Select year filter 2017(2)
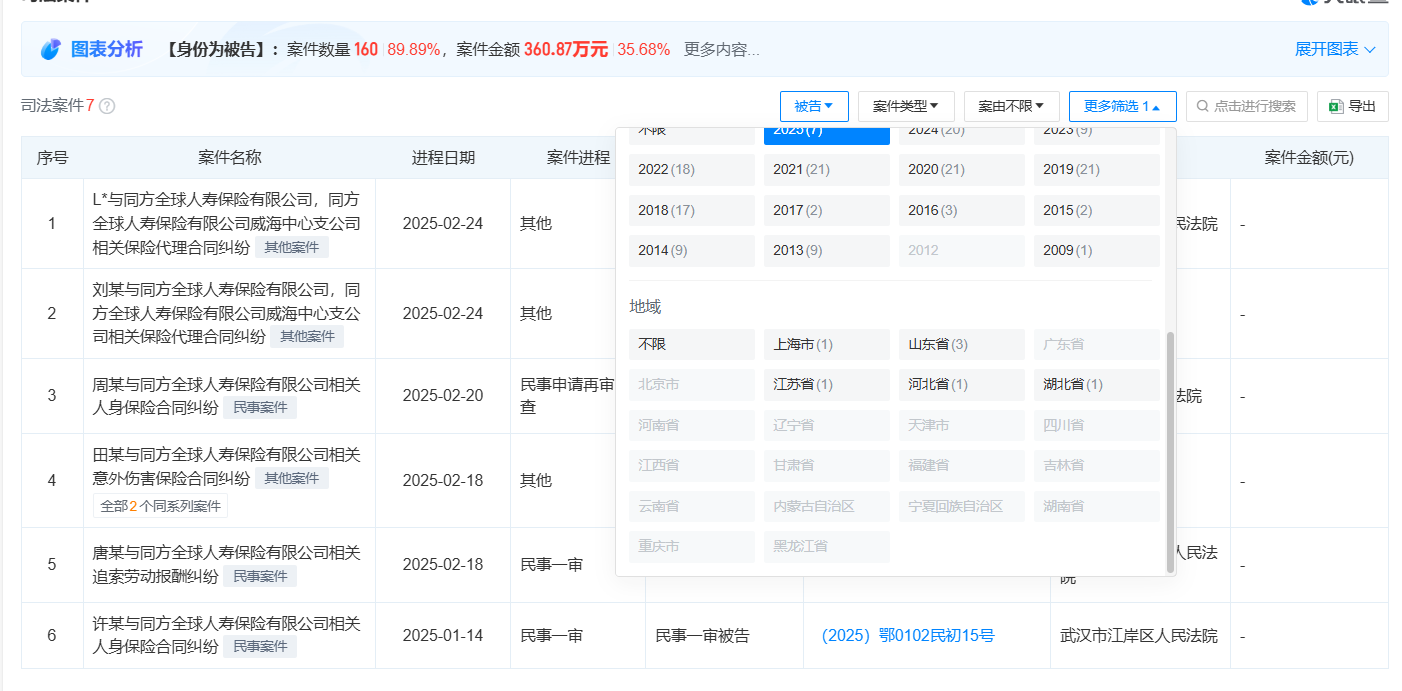This screenshot has height=691, width=1402. 826,210
